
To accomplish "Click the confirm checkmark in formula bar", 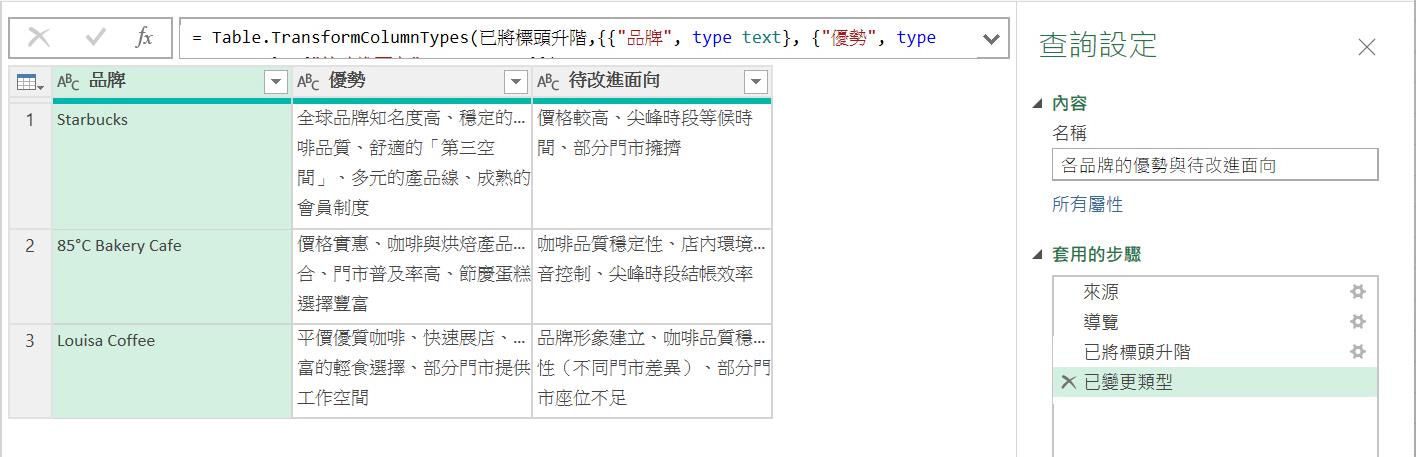I will (96, 38).
